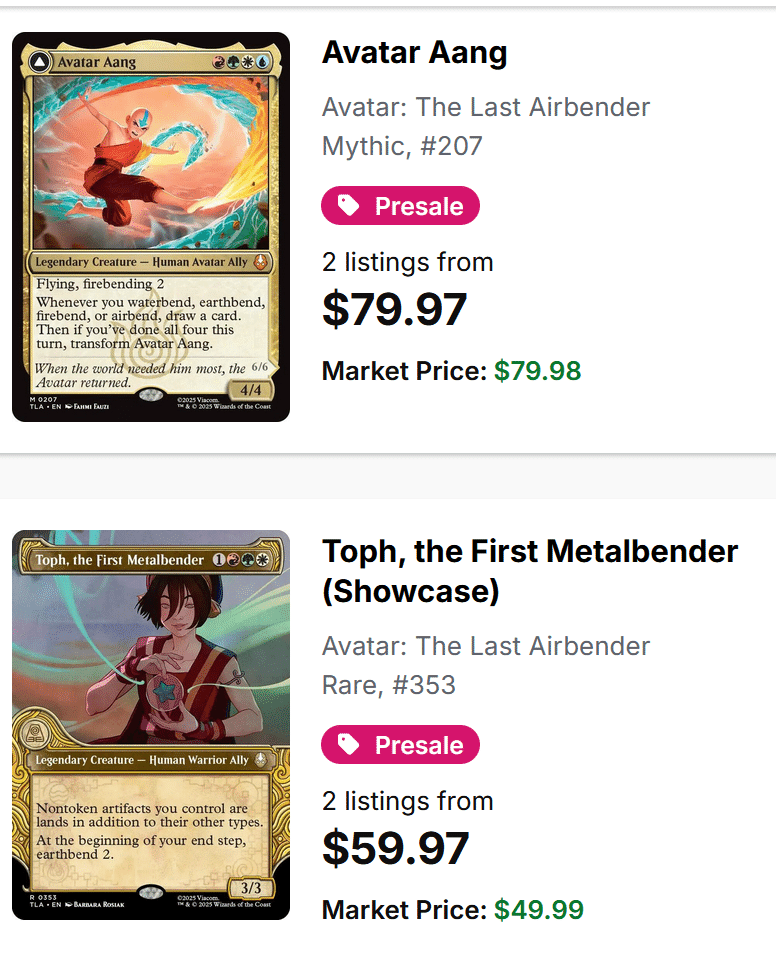Open the Avatar Aang card image
The height and width of the screenshot is (956, 776).
pos(151,227)
